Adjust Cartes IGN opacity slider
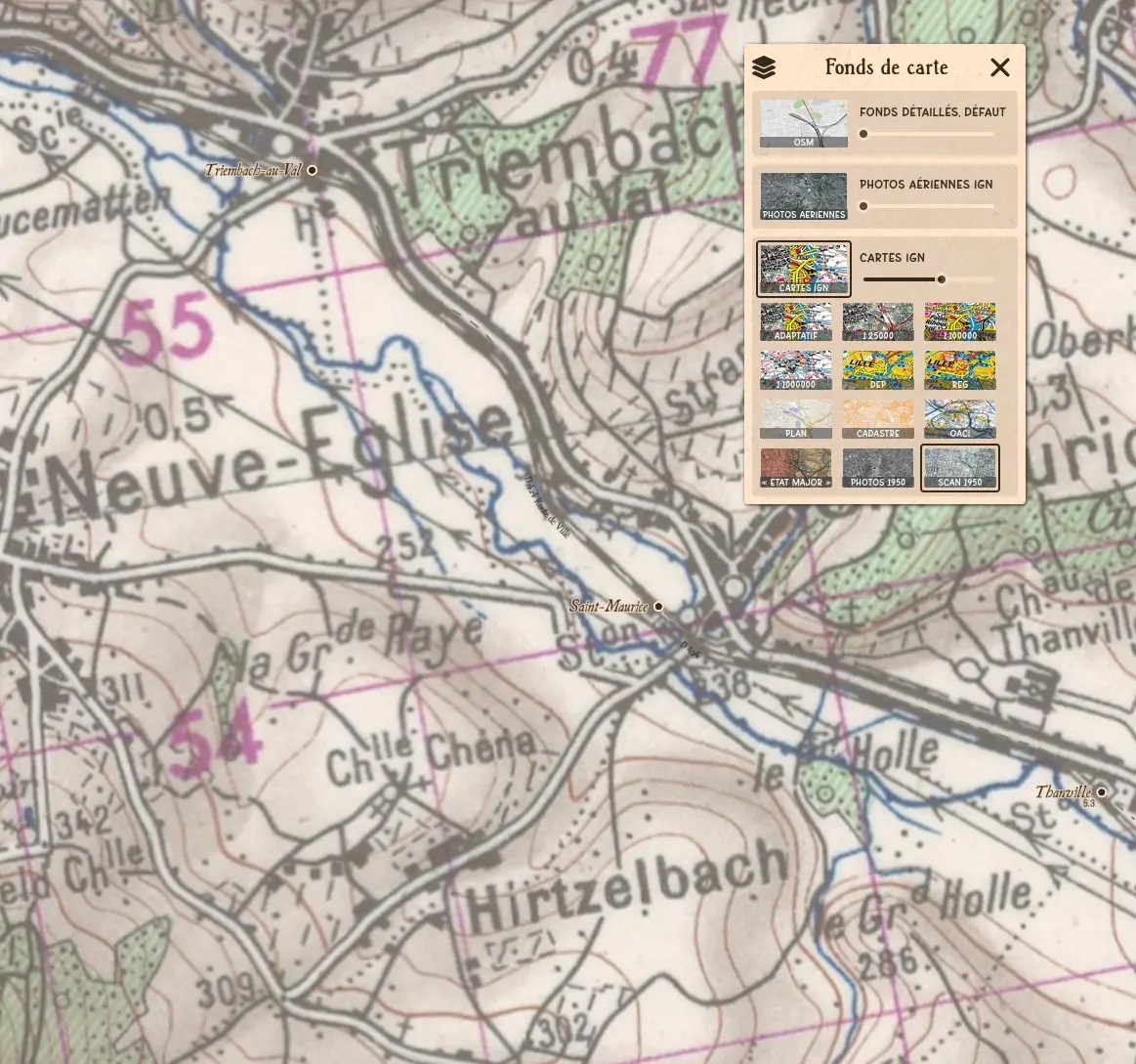 928,279
